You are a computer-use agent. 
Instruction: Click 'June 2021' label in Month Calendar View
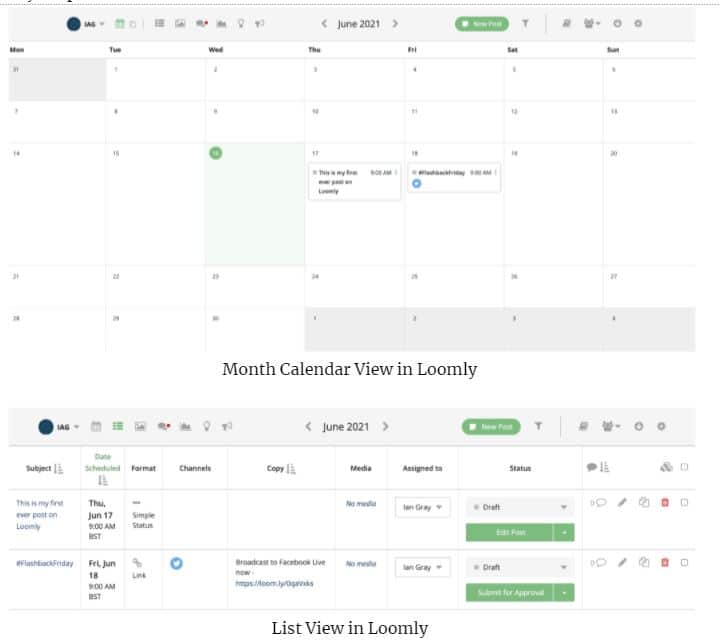tap(359, 24)
